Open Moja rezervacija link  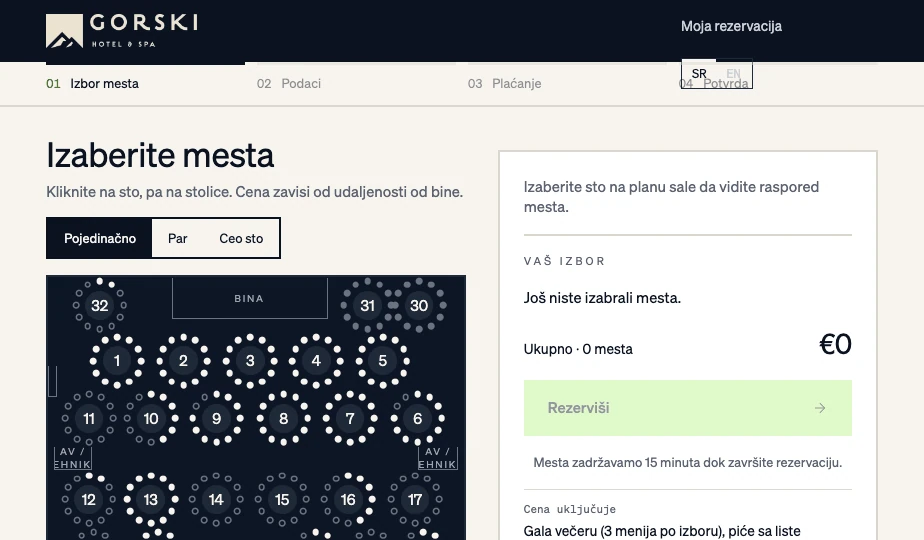click(x=731, y=26)
